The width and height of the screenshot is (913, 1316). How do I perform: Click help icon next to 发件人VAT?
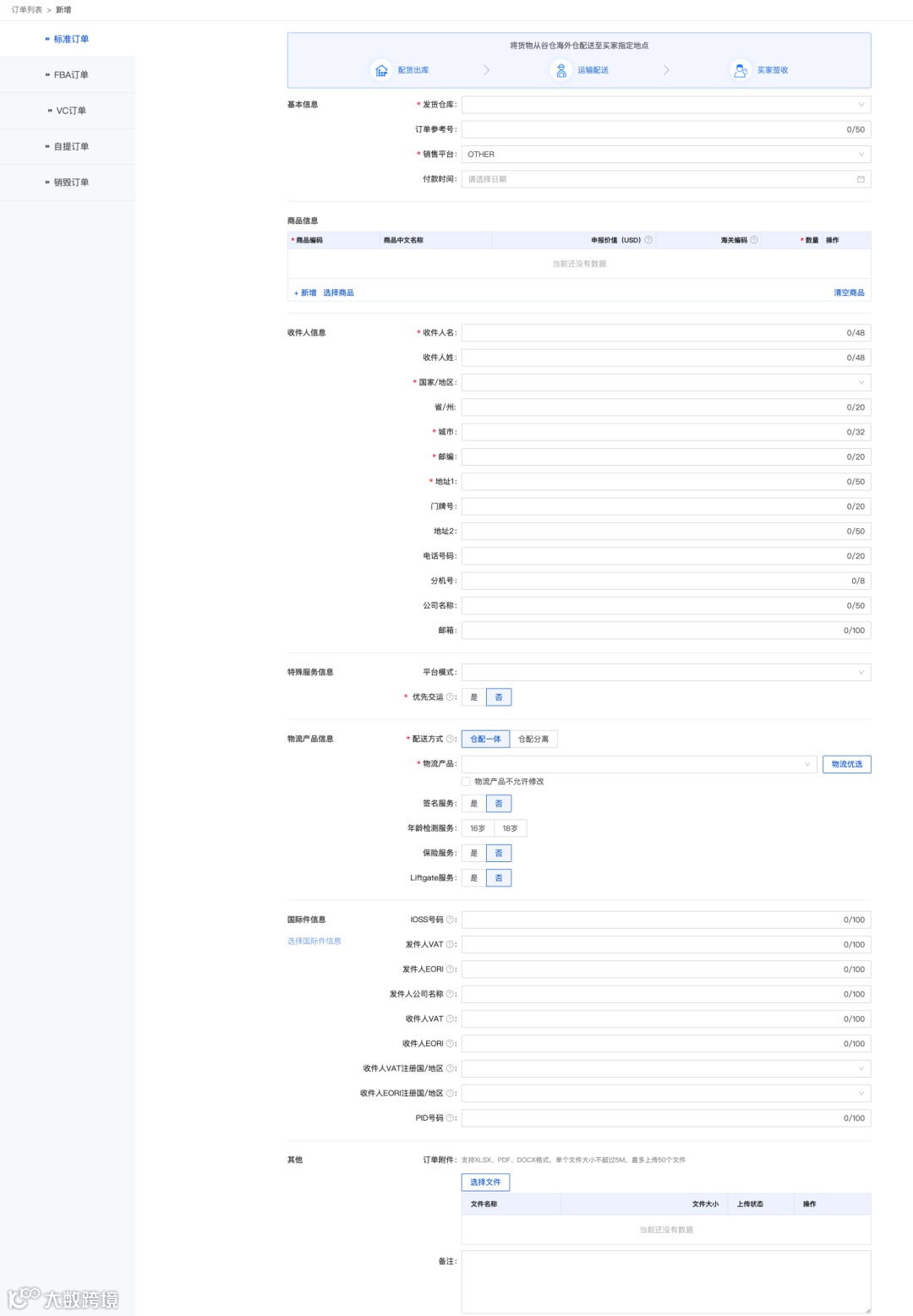[x=450, y=945]
